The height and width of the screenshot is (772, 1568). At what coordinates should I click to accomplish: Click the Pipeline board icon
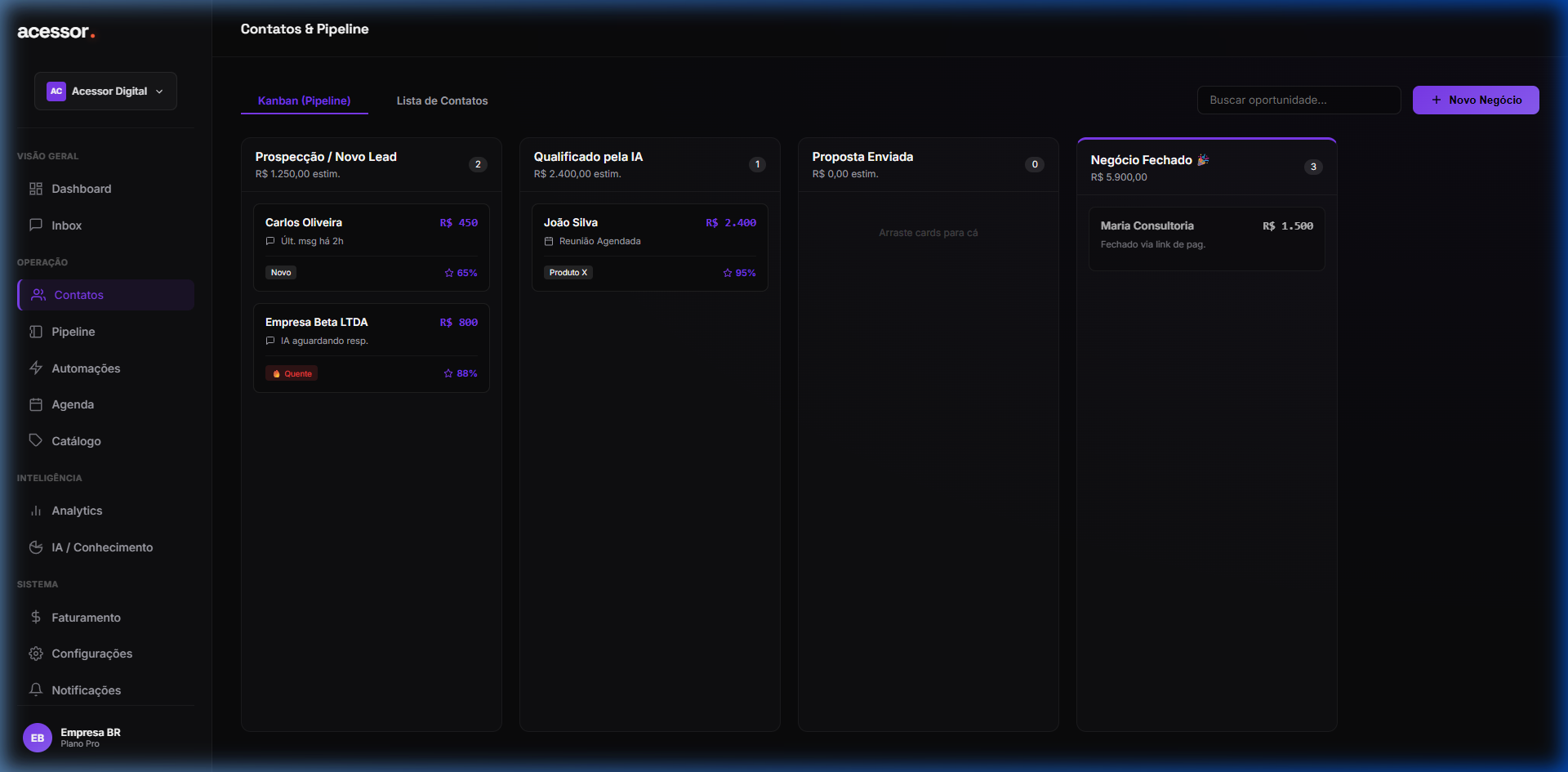(x=36, y=332)
